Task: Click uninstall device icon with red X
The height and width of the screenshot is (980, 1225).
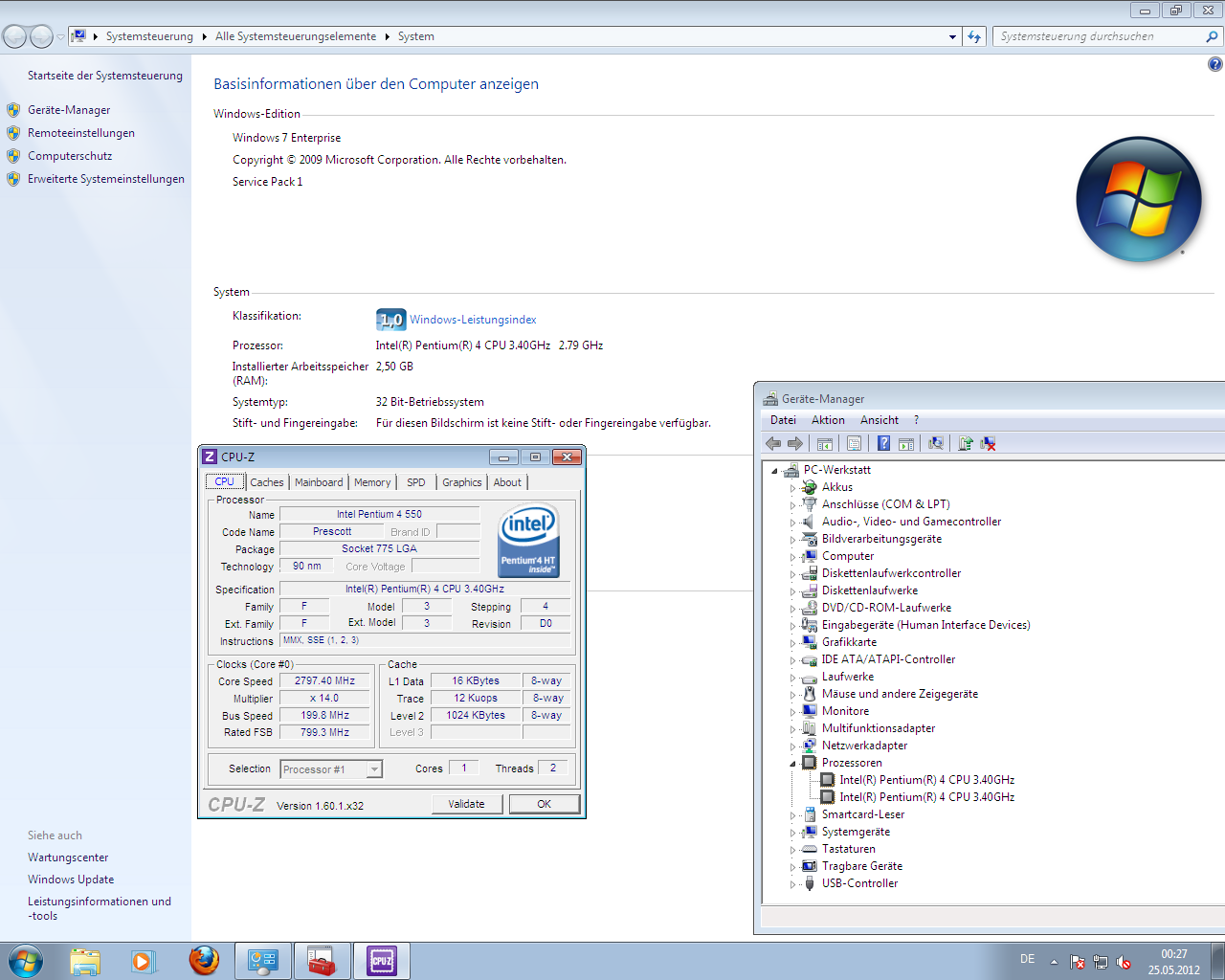Action: 988,443
